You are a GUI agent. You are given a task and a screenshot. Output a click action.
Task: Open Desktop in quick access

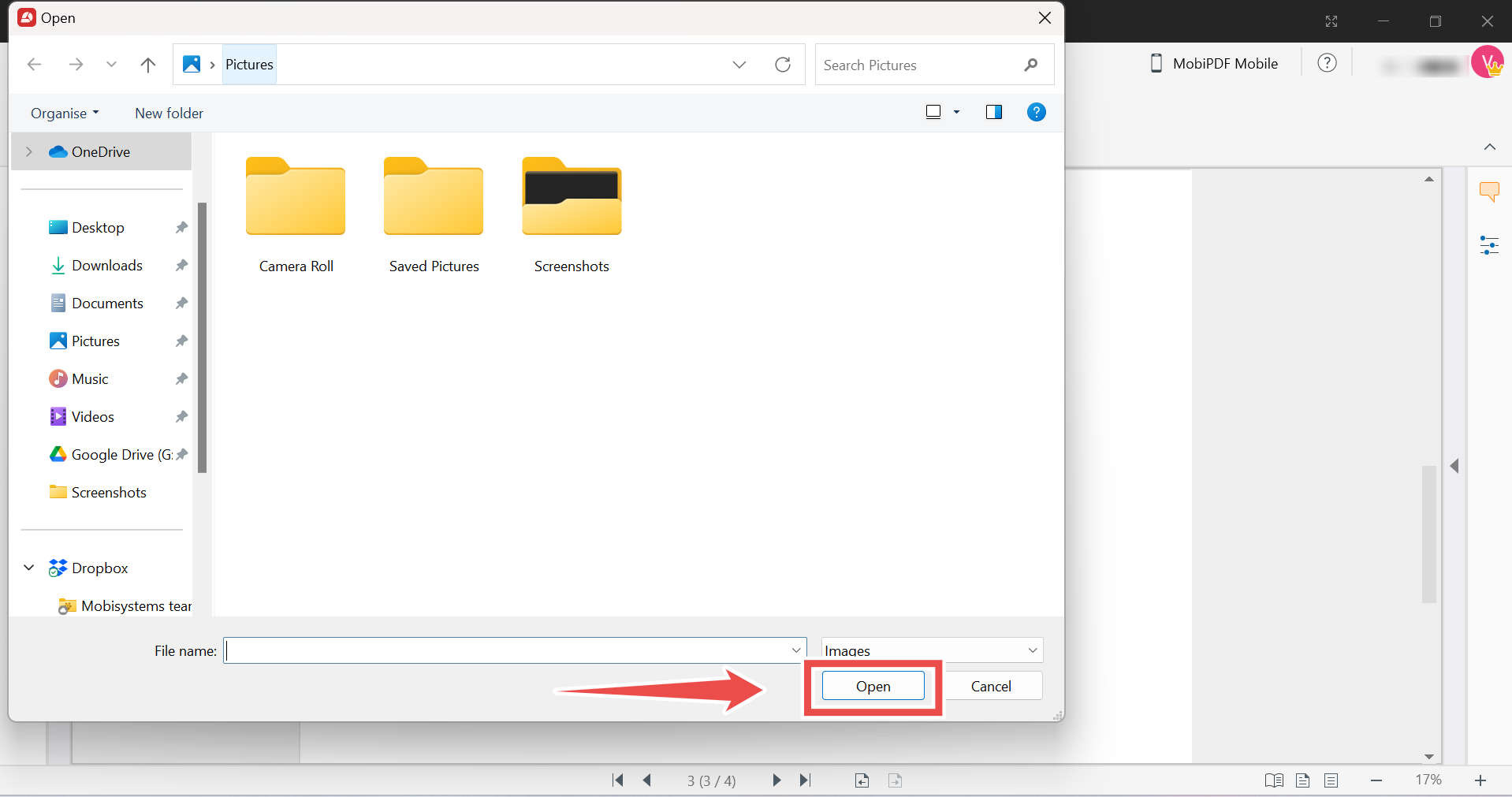98,227
